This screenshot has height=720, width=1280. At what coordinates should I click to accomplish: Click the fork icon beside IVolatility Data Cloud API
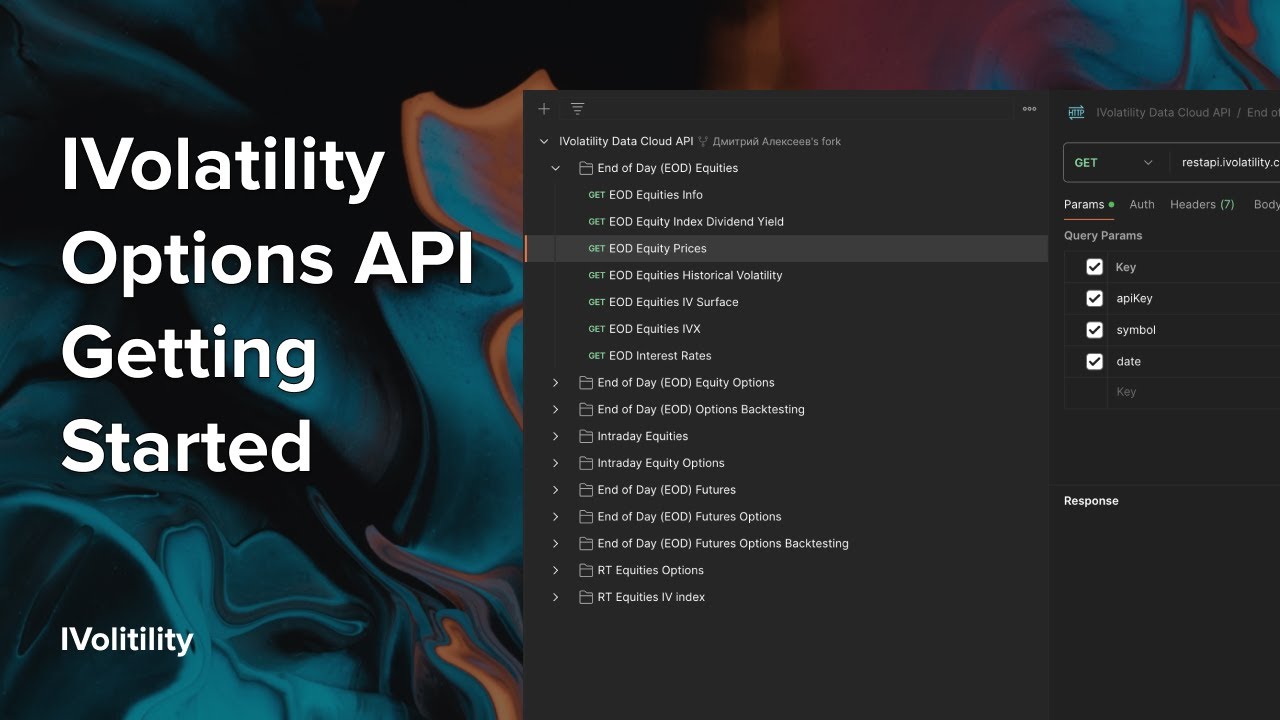[703, 142]
